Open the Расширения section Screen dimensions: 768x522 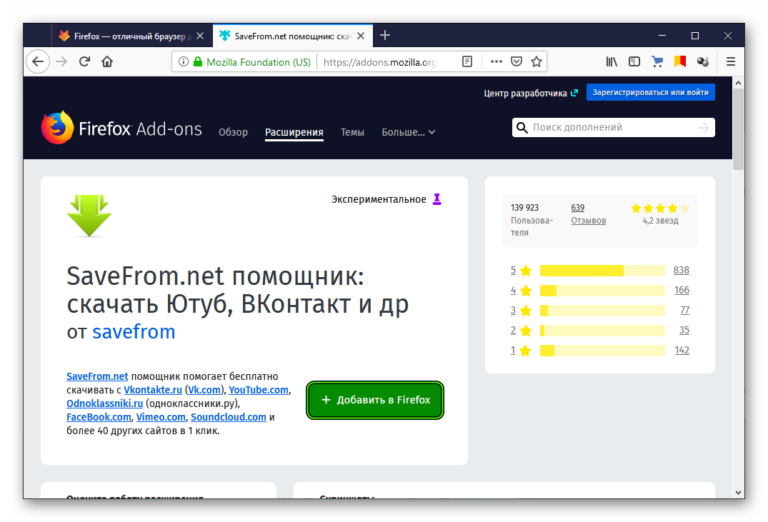click(x=294, y=132)
